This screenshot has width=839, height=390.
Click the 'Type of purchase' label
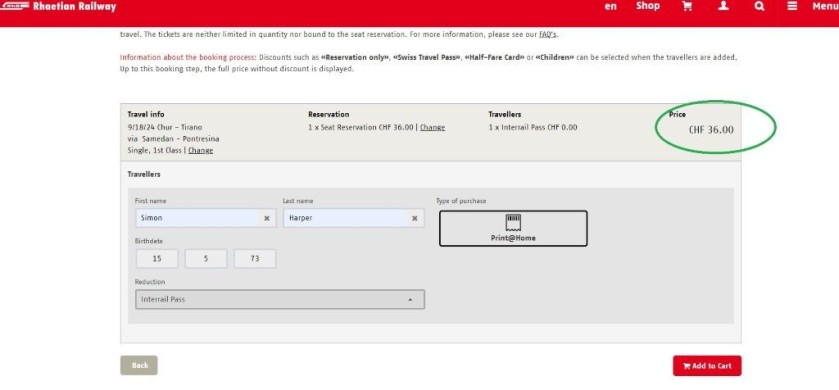click(461, 201)
